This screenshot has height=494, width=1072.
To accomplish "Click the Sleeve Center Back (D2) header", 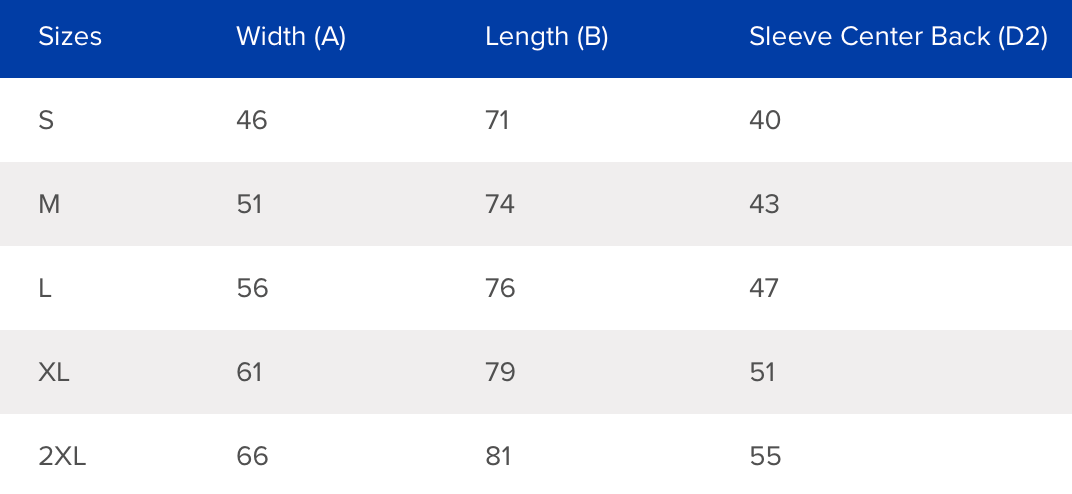I will tap(898, 37).
